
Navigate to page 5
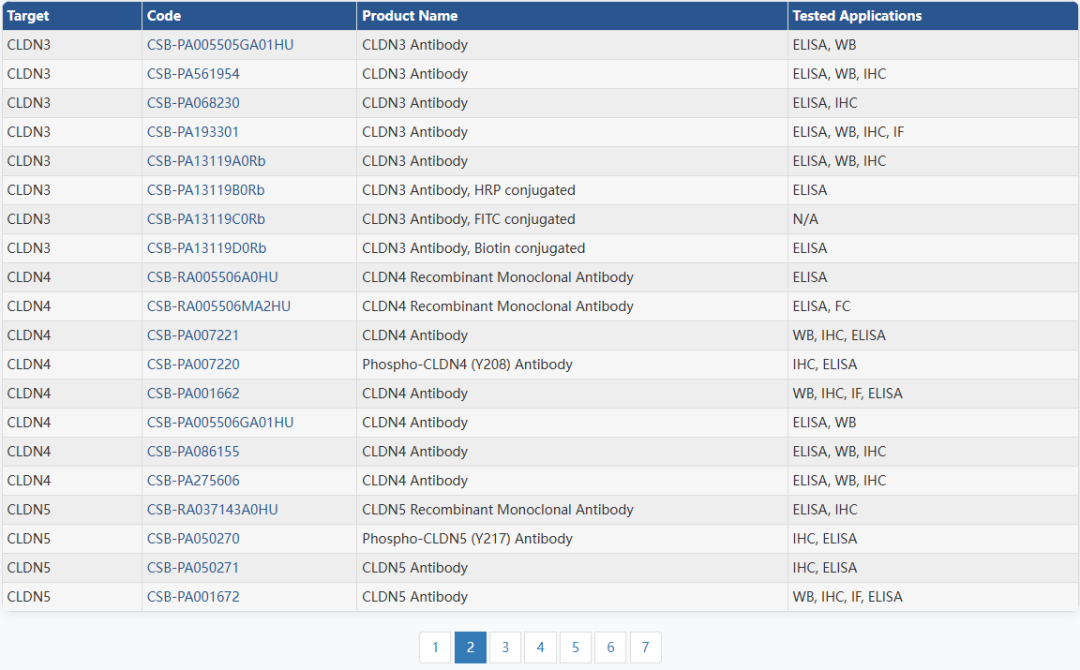575,647
